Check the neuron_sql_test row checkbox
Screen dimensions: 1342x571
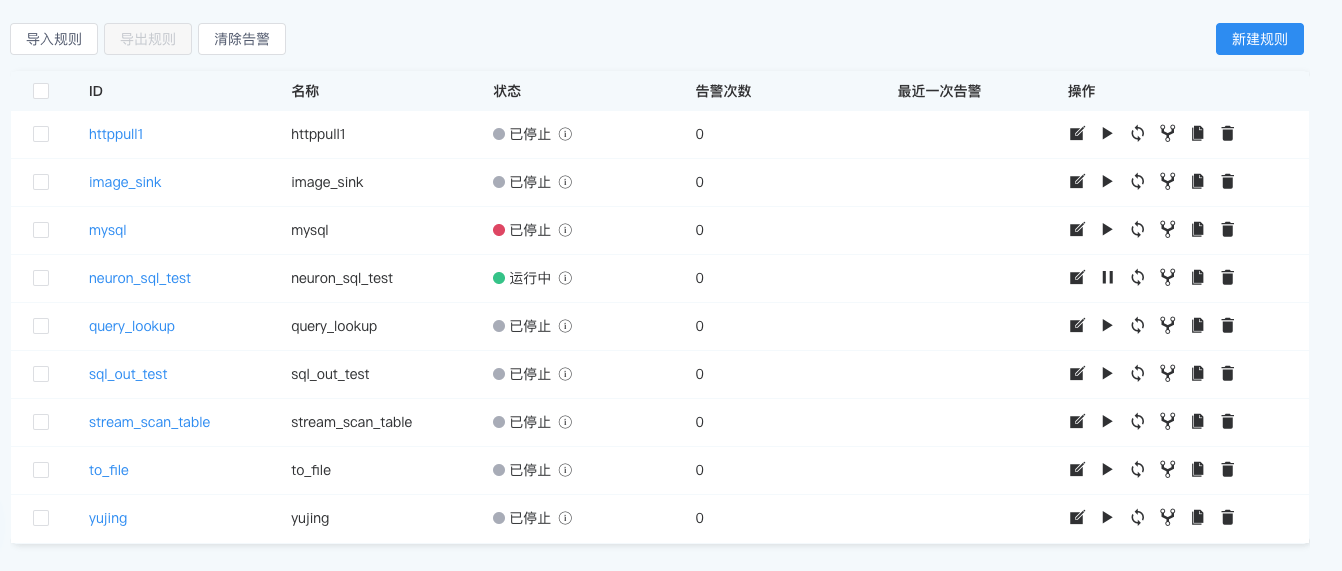[x=41, y=278]
